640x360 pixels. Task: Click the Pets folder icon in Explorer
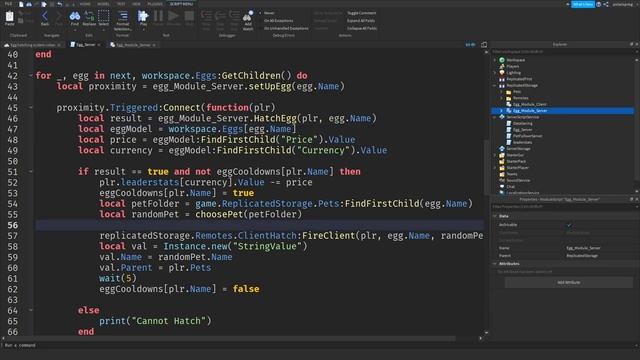coord(509,92)
